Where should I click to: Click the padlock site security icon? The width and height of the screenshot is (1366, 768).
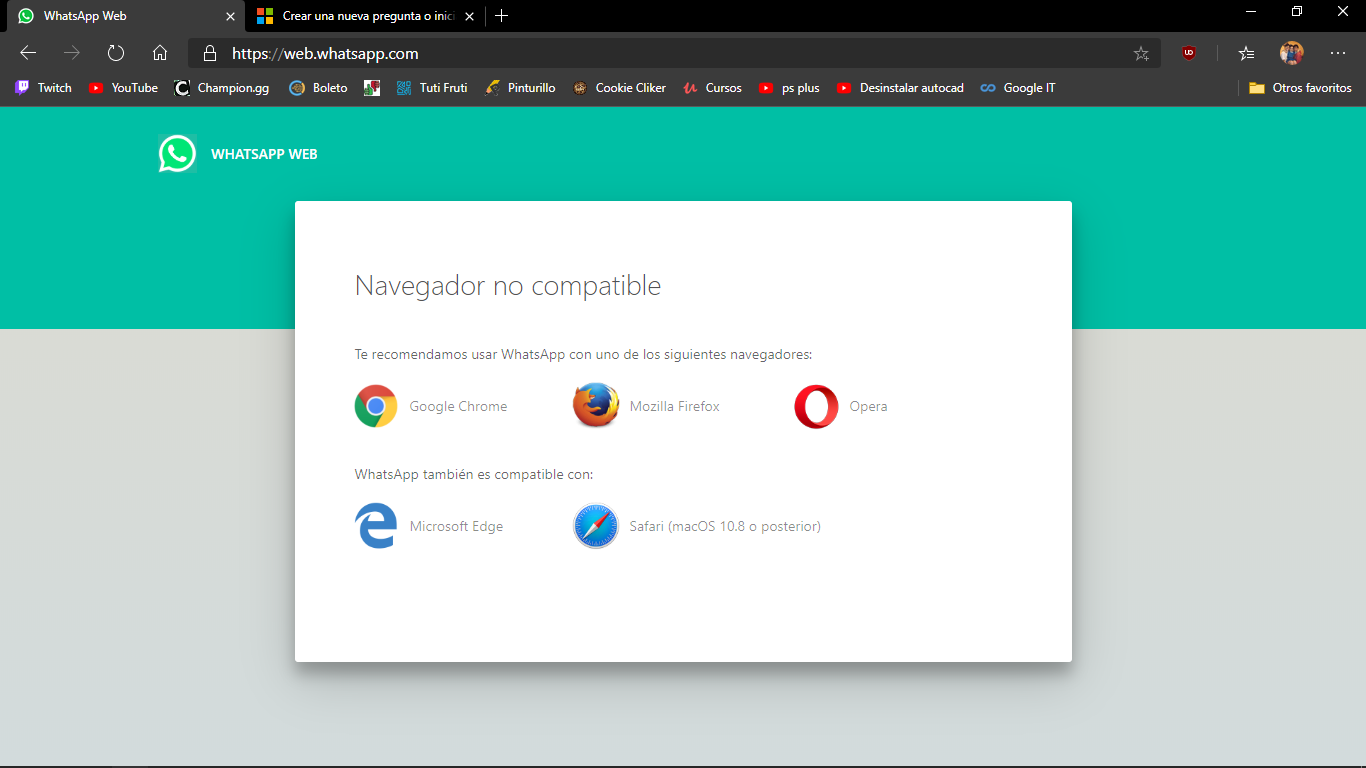(x=209, y=53)
